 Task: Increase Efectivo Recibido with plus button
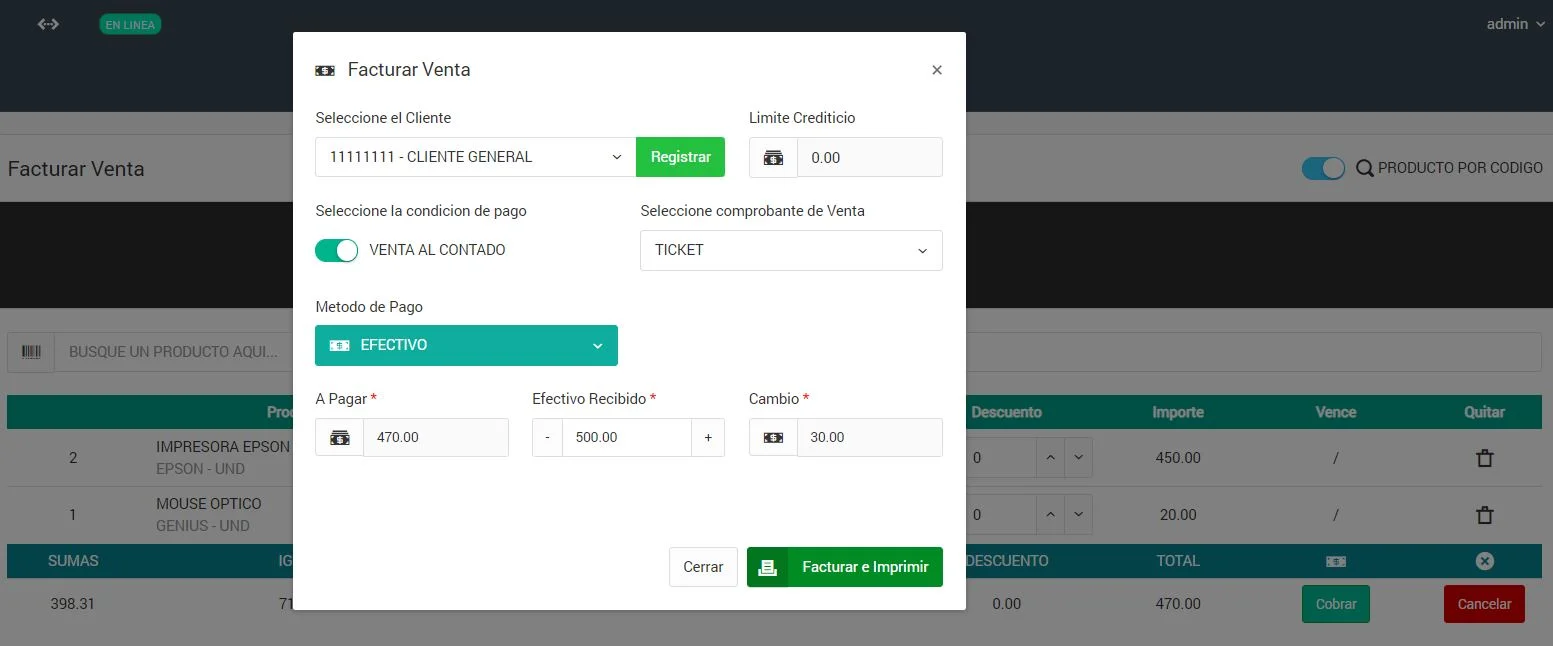point(708,438)
